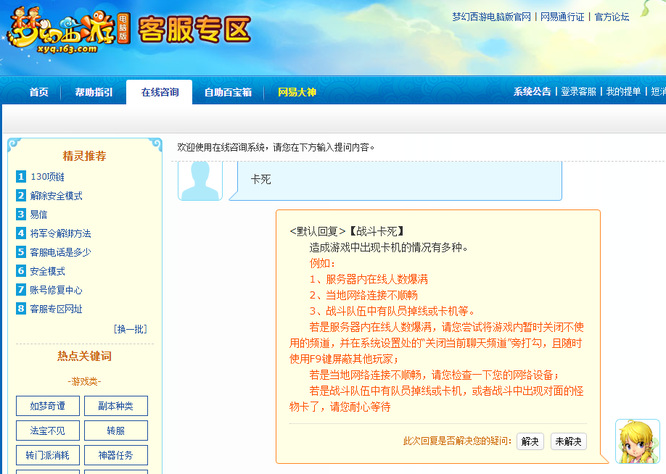Click the 法宝不见 keyword button
Image resolution: width=666 pixels, height=474 pixels.
point(48,431)
